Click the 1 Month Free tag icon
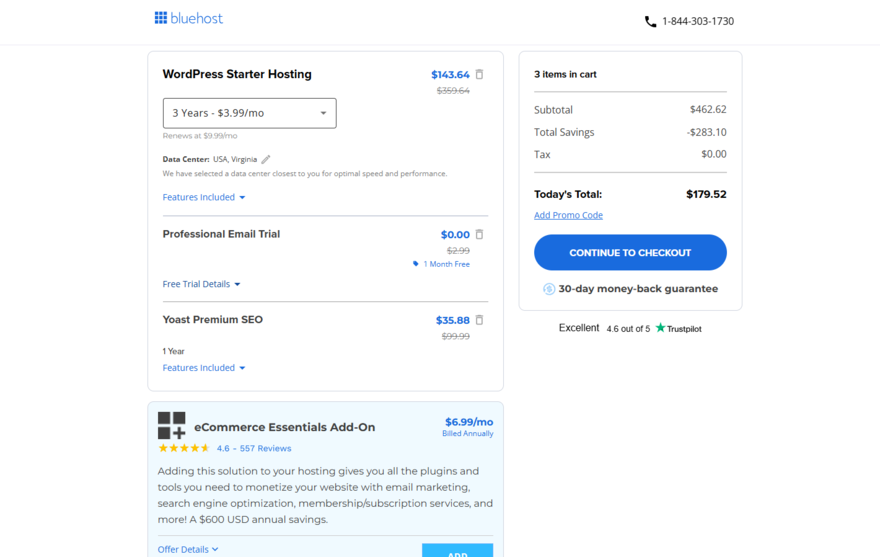The width and height of the screenshot is (880, 557). [416, 264]
